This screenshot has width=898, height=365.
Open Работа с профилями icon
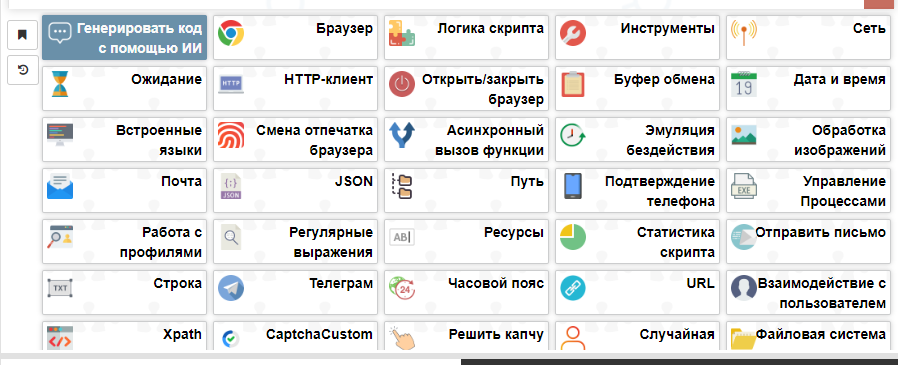[x=60, y=237]
